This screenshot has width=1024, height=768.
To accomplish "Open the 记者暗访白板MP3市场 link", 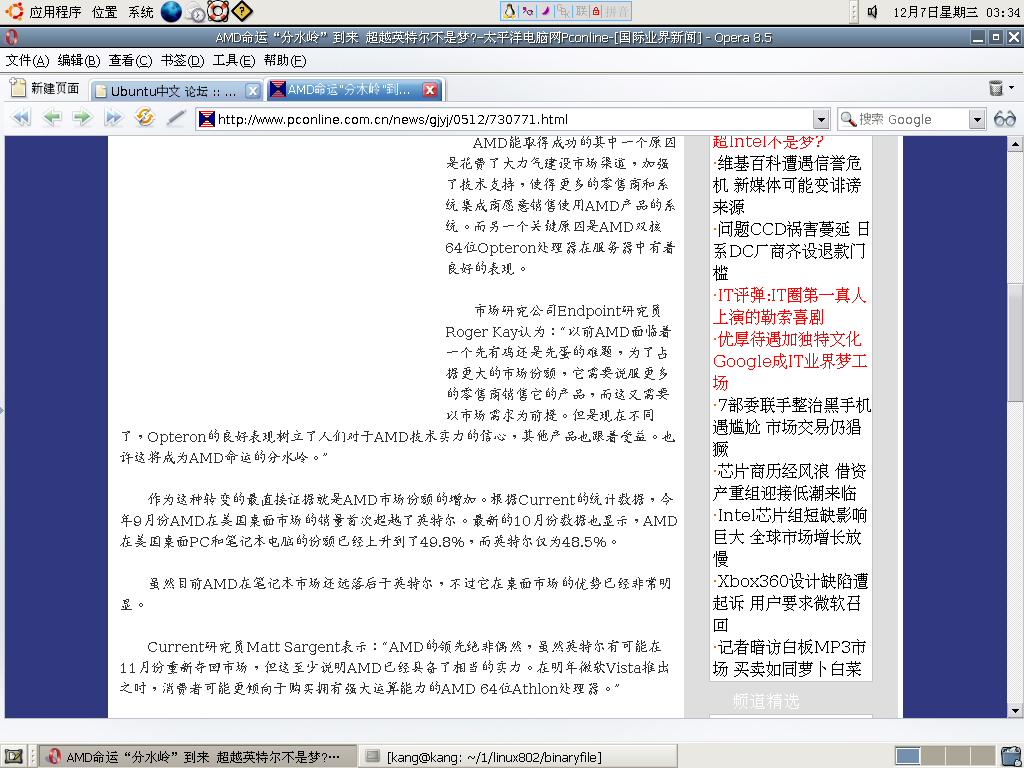I will click(789, 658).
